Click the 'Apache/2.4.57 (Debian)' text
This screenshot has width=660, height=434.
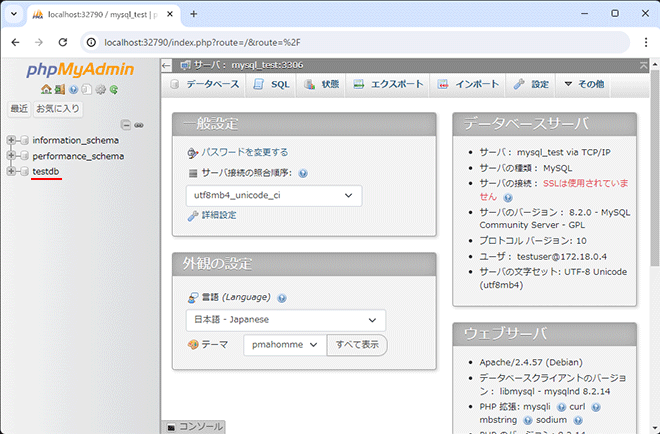pos(531,362)
